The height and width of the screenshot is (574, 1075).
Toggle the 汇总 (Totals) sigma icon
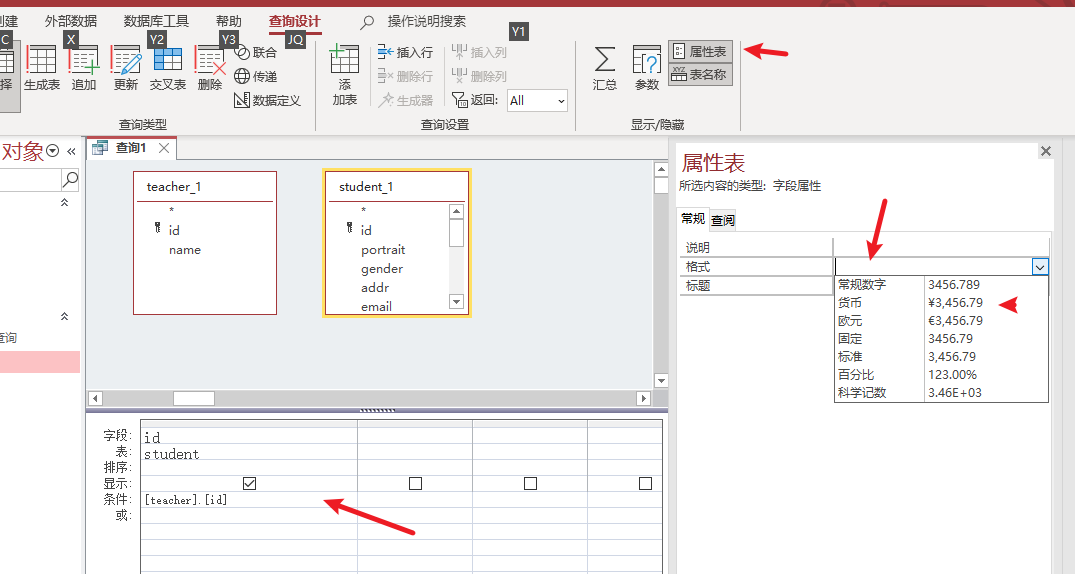coord(605,67)
